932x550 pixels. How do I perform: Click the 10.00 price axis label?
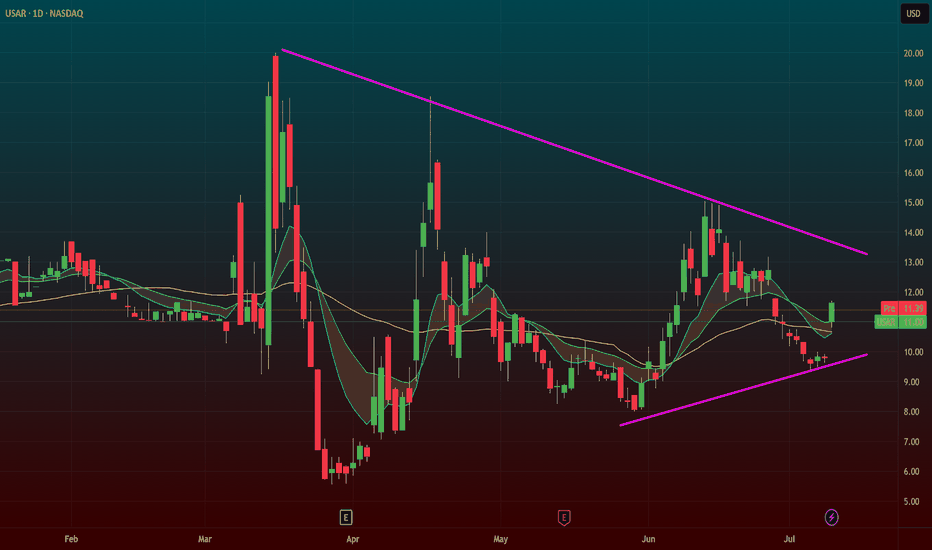pyautogui.click(x=913, y=352)
